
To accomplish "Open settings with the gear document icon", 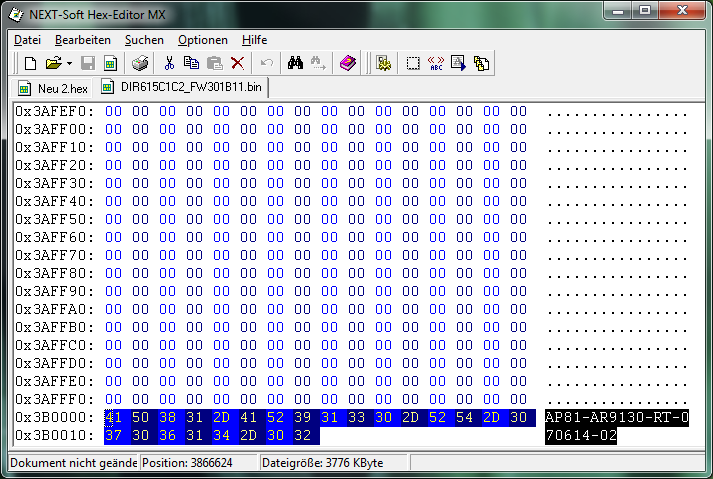I will (383, 63).
